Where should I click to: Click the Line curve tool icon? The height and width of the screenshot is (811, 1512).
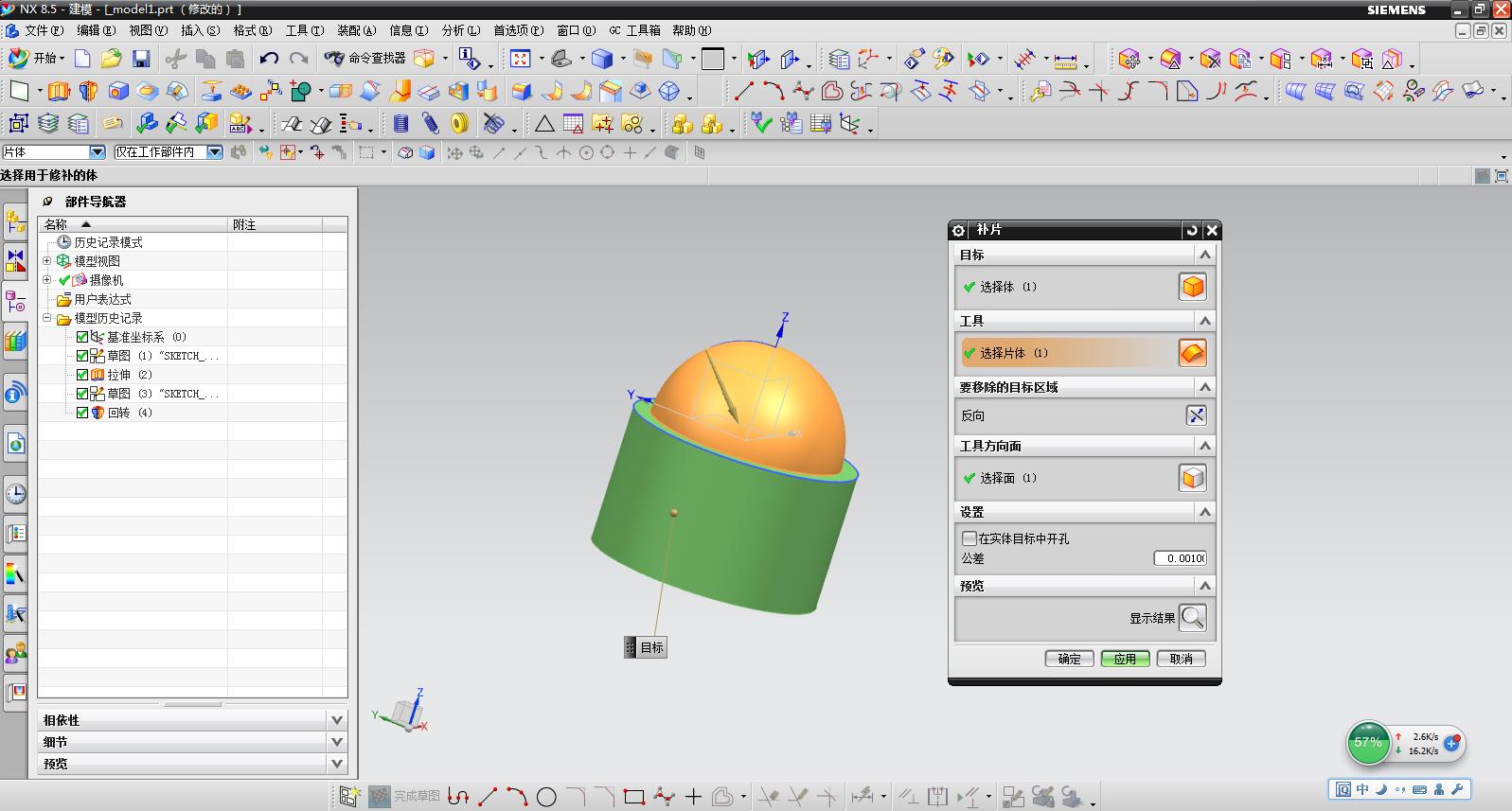point(744,92)
